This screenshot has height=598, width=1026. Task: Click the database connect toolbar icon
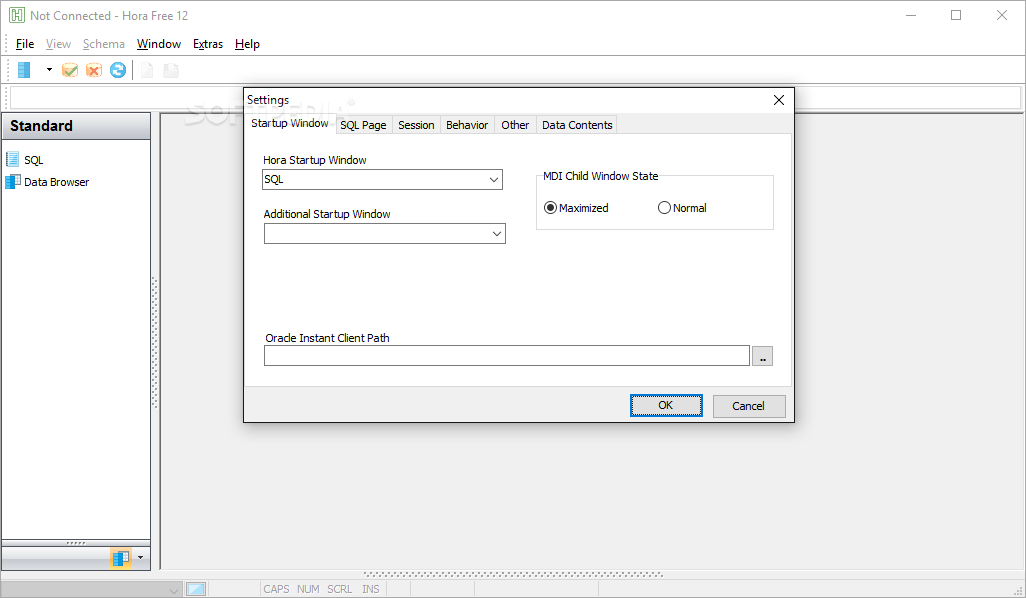point(24,70)
